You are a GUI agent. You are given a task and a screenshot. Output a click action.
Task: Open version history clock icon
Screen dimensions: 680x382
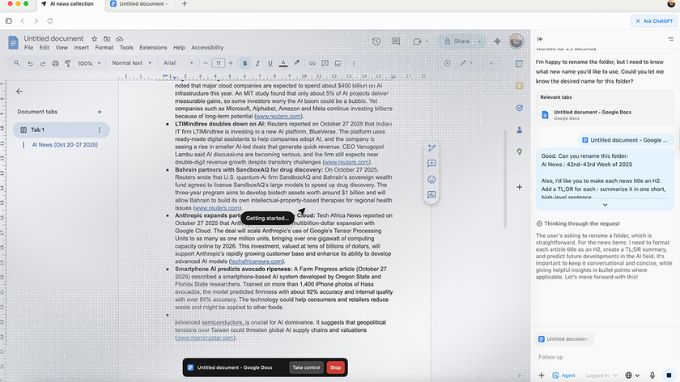click(x=376, y=41)
